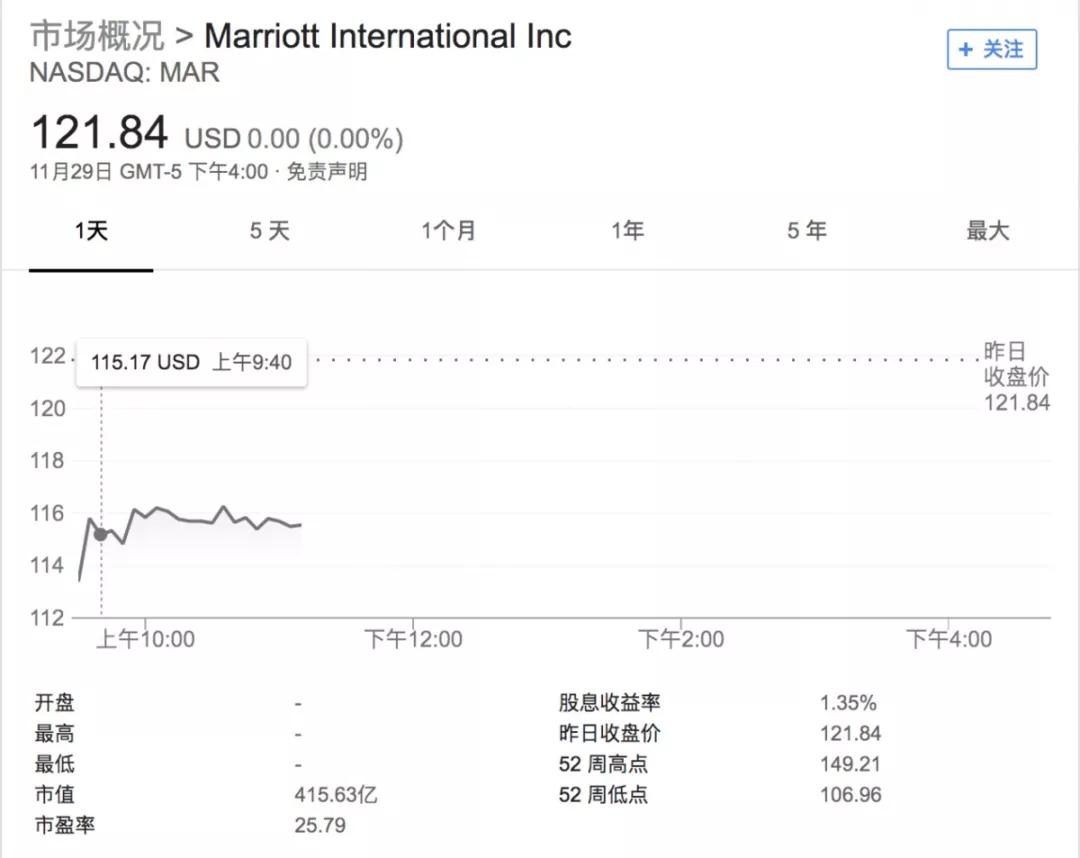The width and height of the screenshot is (1080, 858).
Task: Click the 下午12:00 axis label
Action: point(413,639)
